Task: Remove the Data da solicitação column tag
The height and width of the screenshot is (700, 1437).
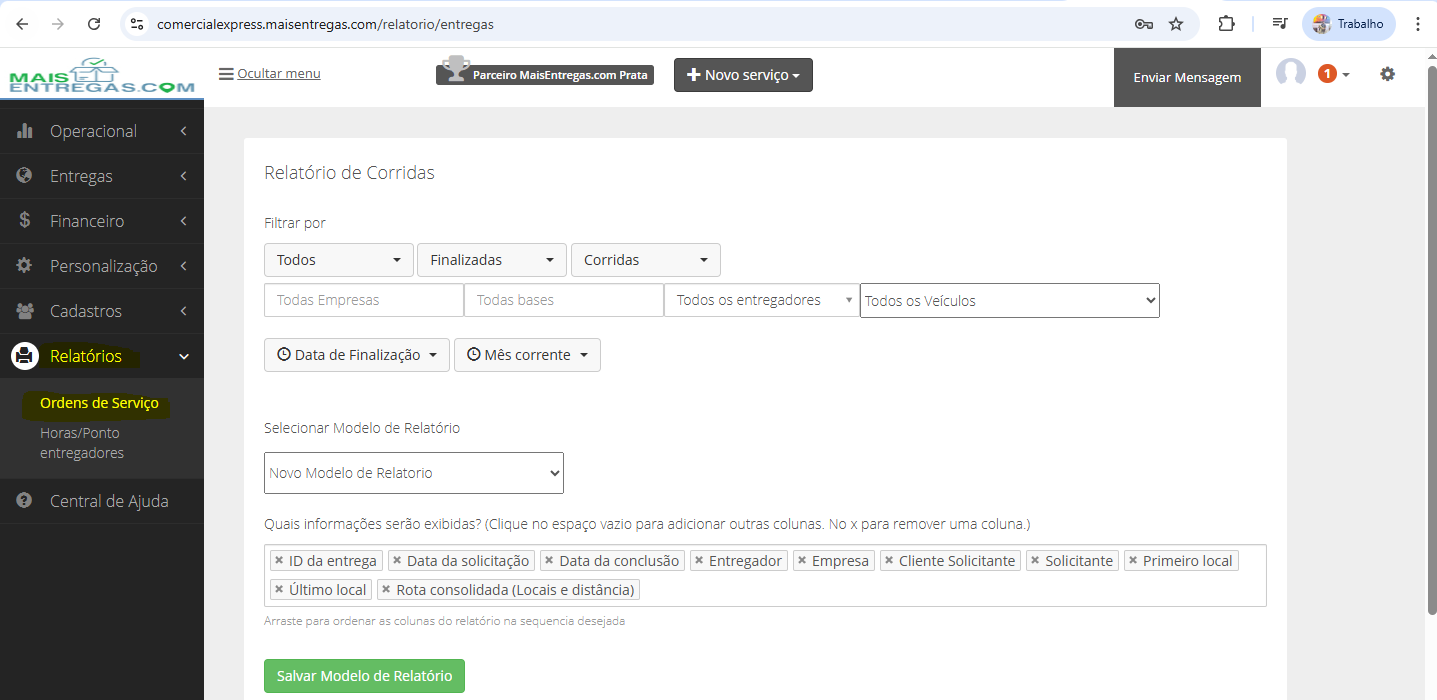Action: coord(397,561)
